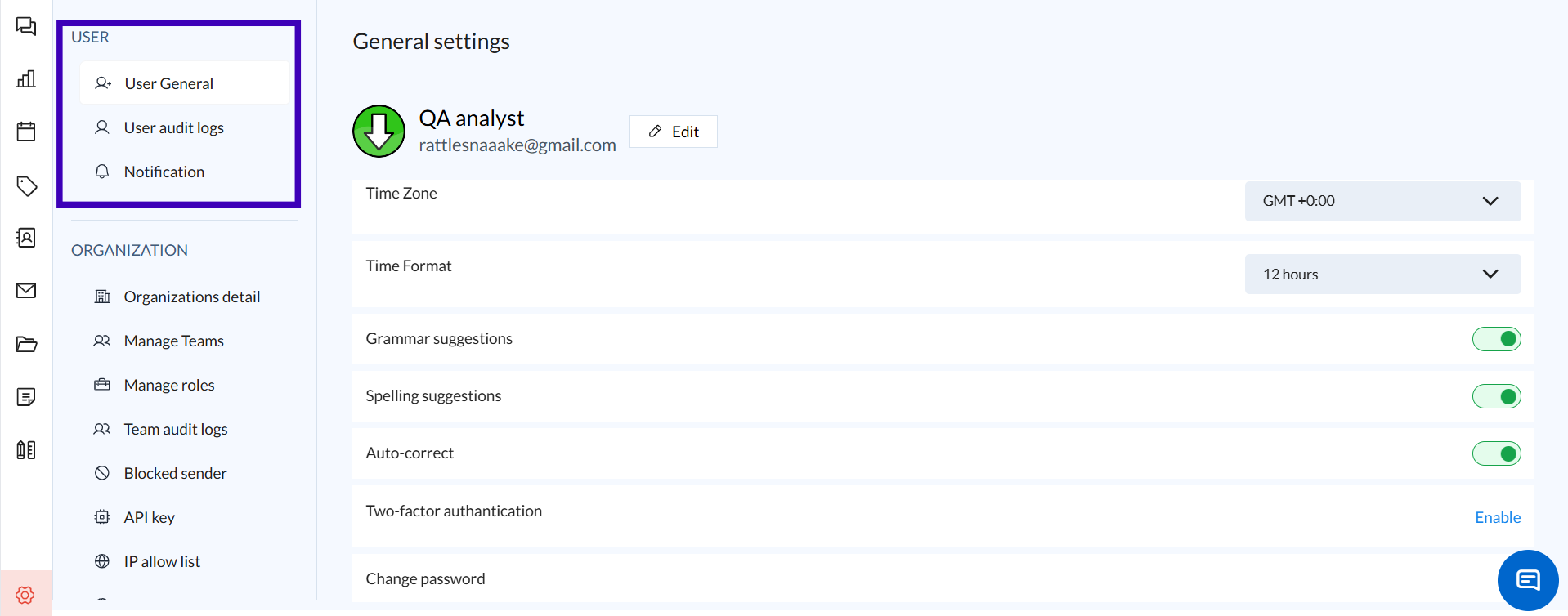
Task: Click the envelope mail icon
Action: pos(26,291)
